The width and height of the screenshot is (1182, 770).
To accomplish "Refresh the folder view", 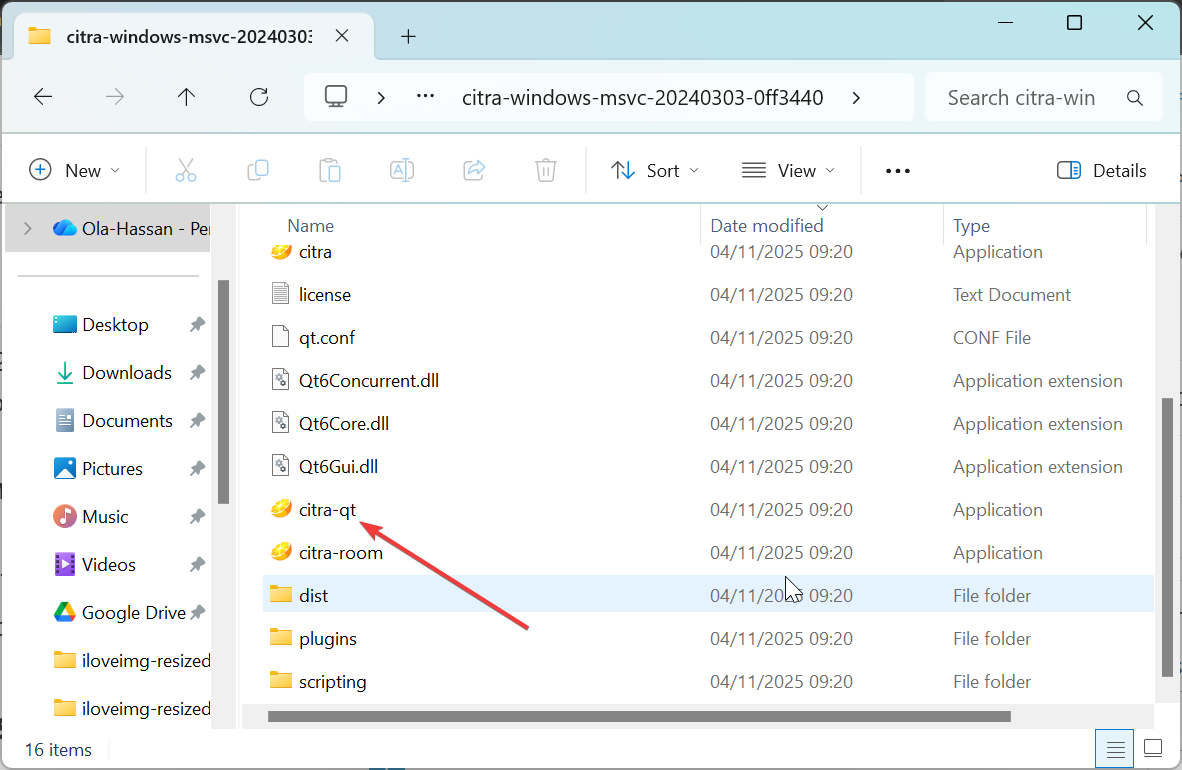I will click(x=259, y=97).
